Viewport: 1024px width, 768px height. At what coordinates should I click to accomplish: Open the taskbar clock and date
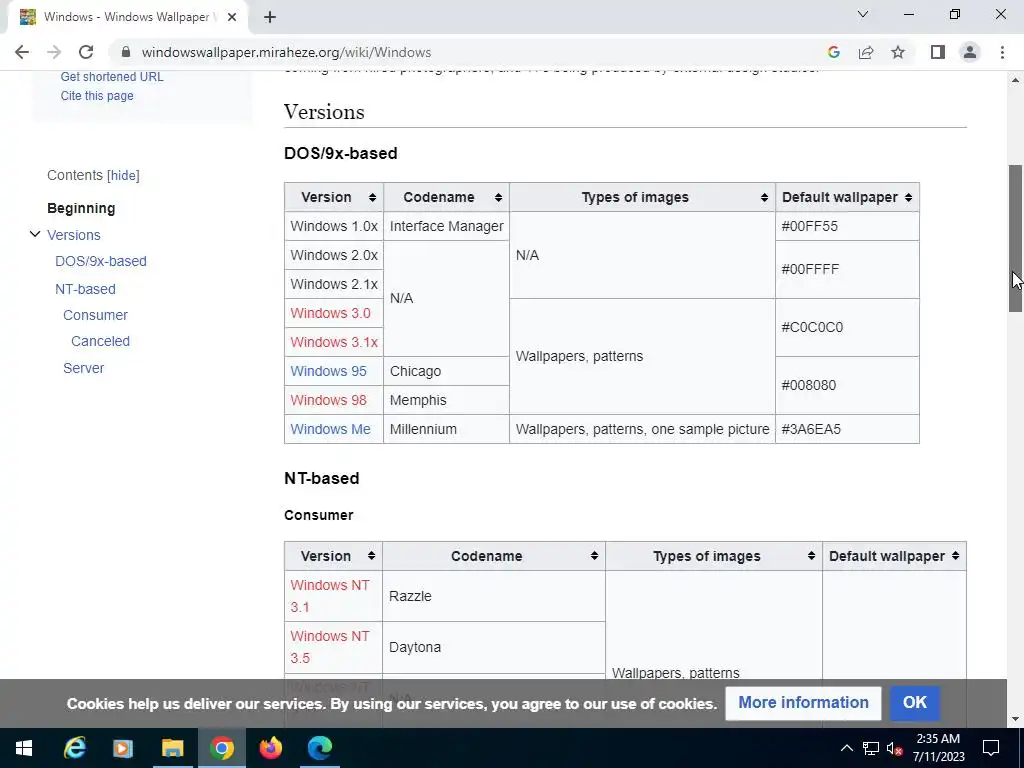point(938,748)
